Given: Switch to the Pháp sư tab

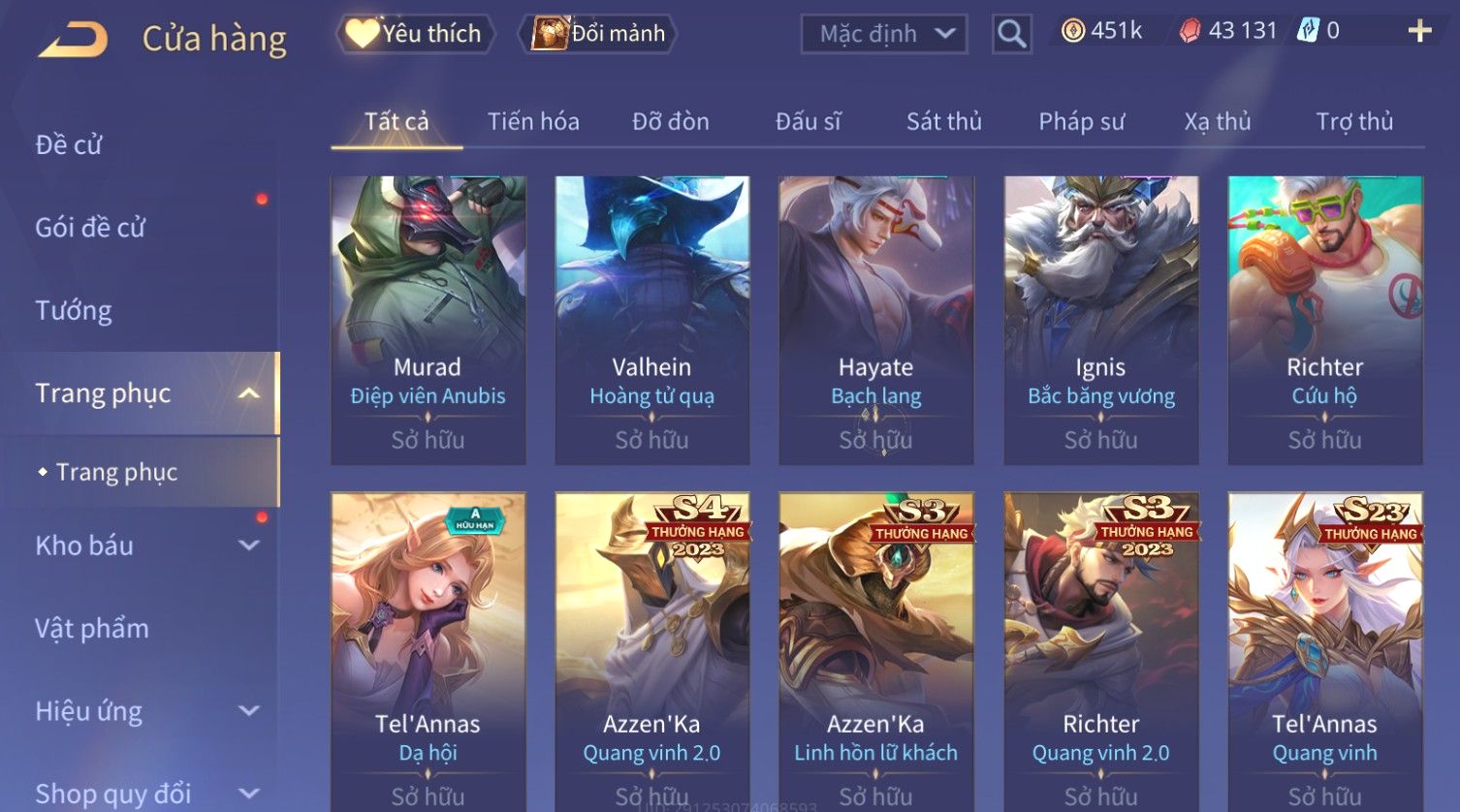Looking at the screenshot, I should pos(1081,121).
